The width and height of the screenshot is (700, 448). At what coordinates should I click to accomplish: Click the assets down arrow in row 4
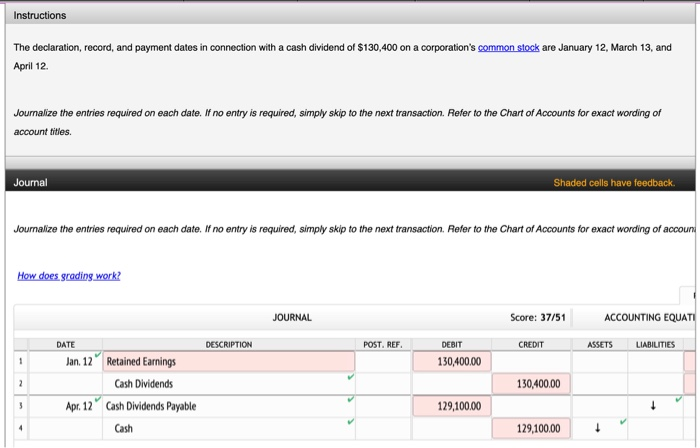[x=598, y=428]
